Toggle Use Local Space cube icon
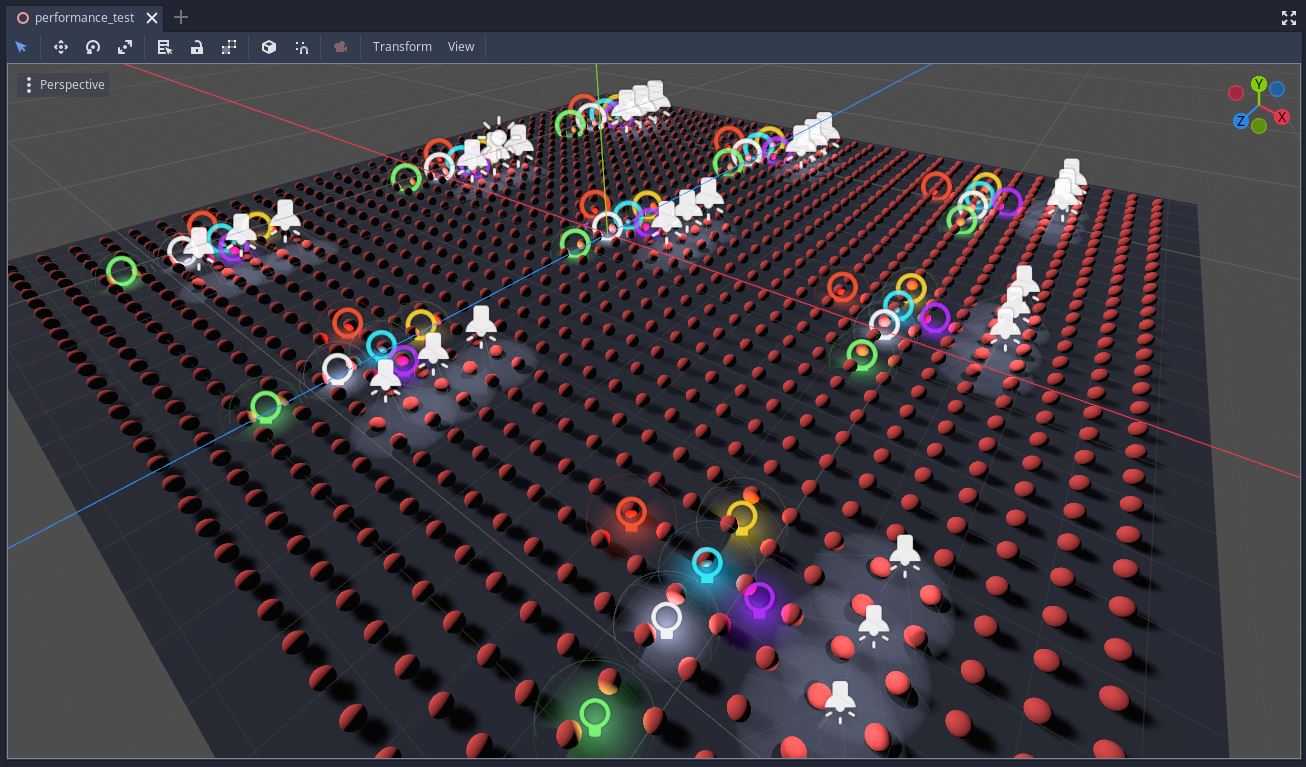The width and height of the screenshot is (1306, 767). click(x=269, y=47)
